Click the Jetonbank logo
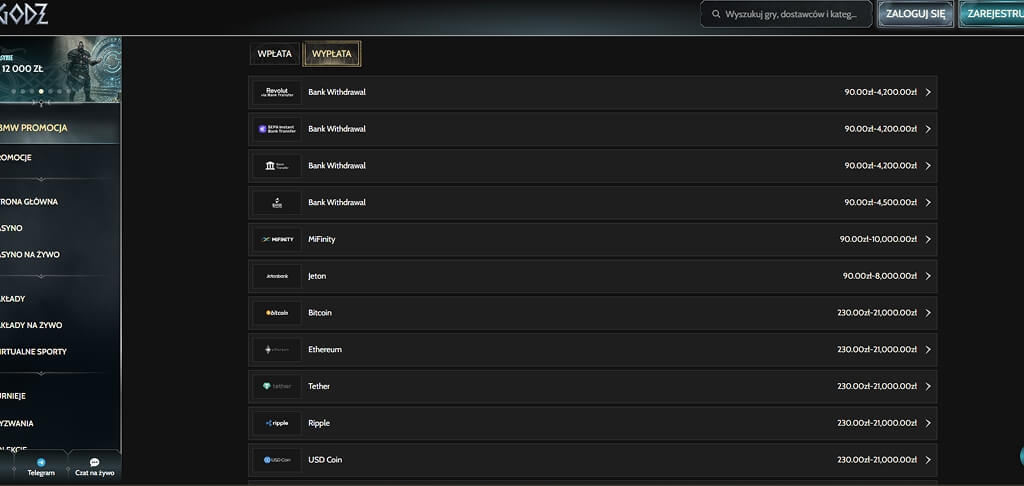Viewport: 1024px width, 486px height. click(x=277, y=276)
